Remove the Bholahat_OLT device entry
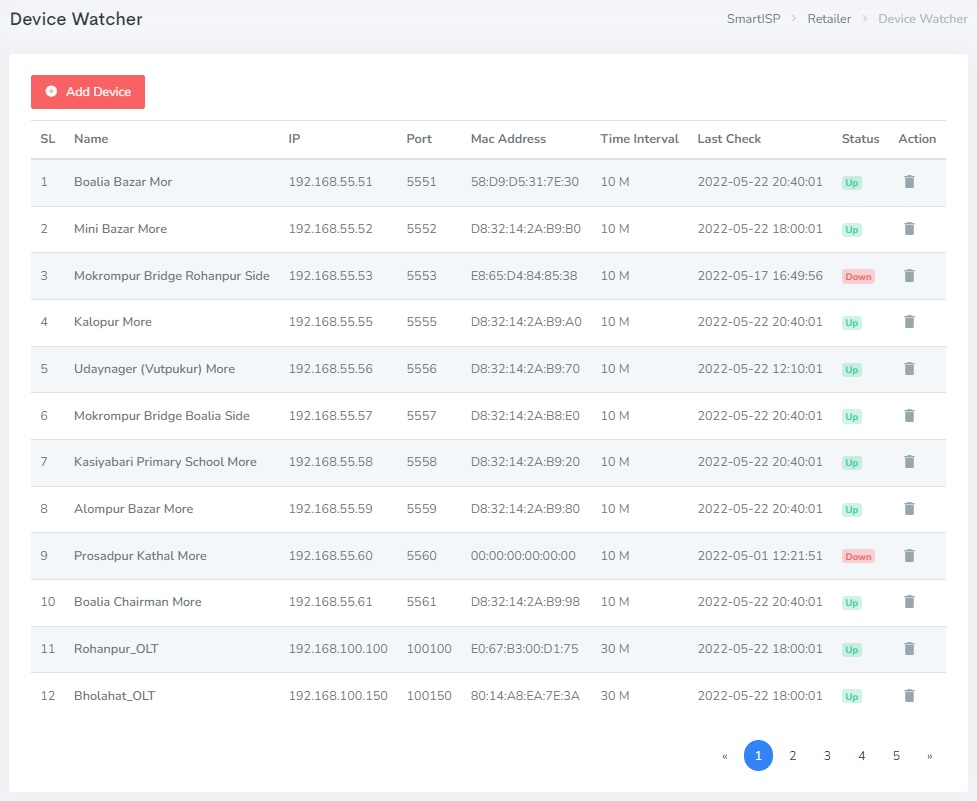The image size is (977, 801). coord(909,696)
